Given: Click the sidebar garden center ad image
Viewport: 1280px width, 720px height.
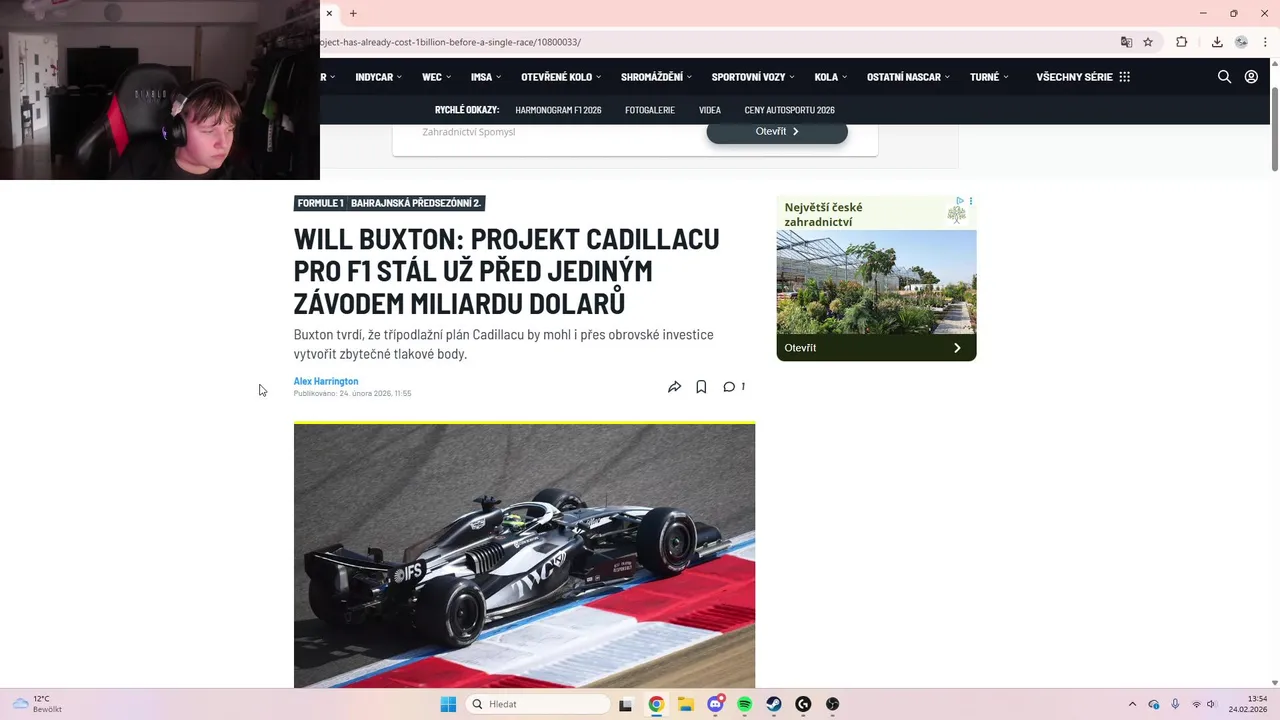Looking at the screenshot, I should pos(876,282).
